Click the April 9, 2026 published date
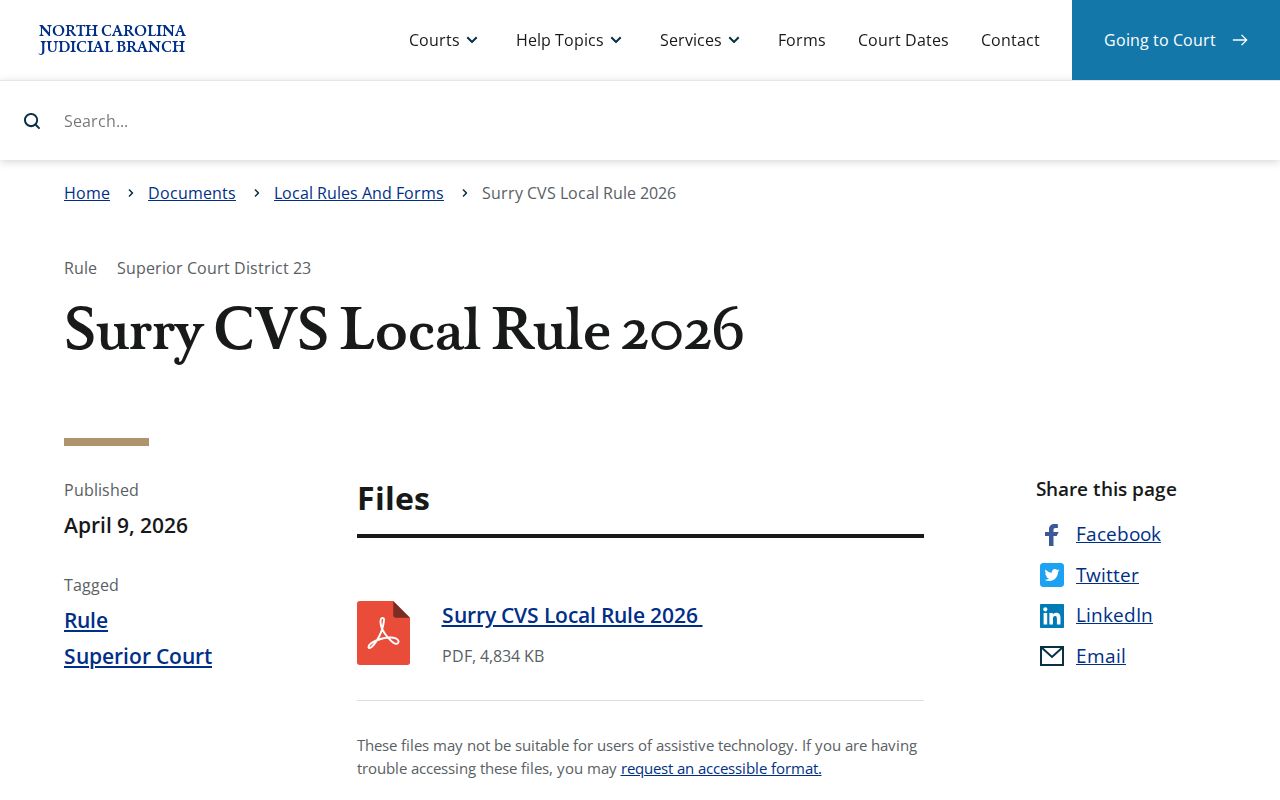 [x=126, y=525]
